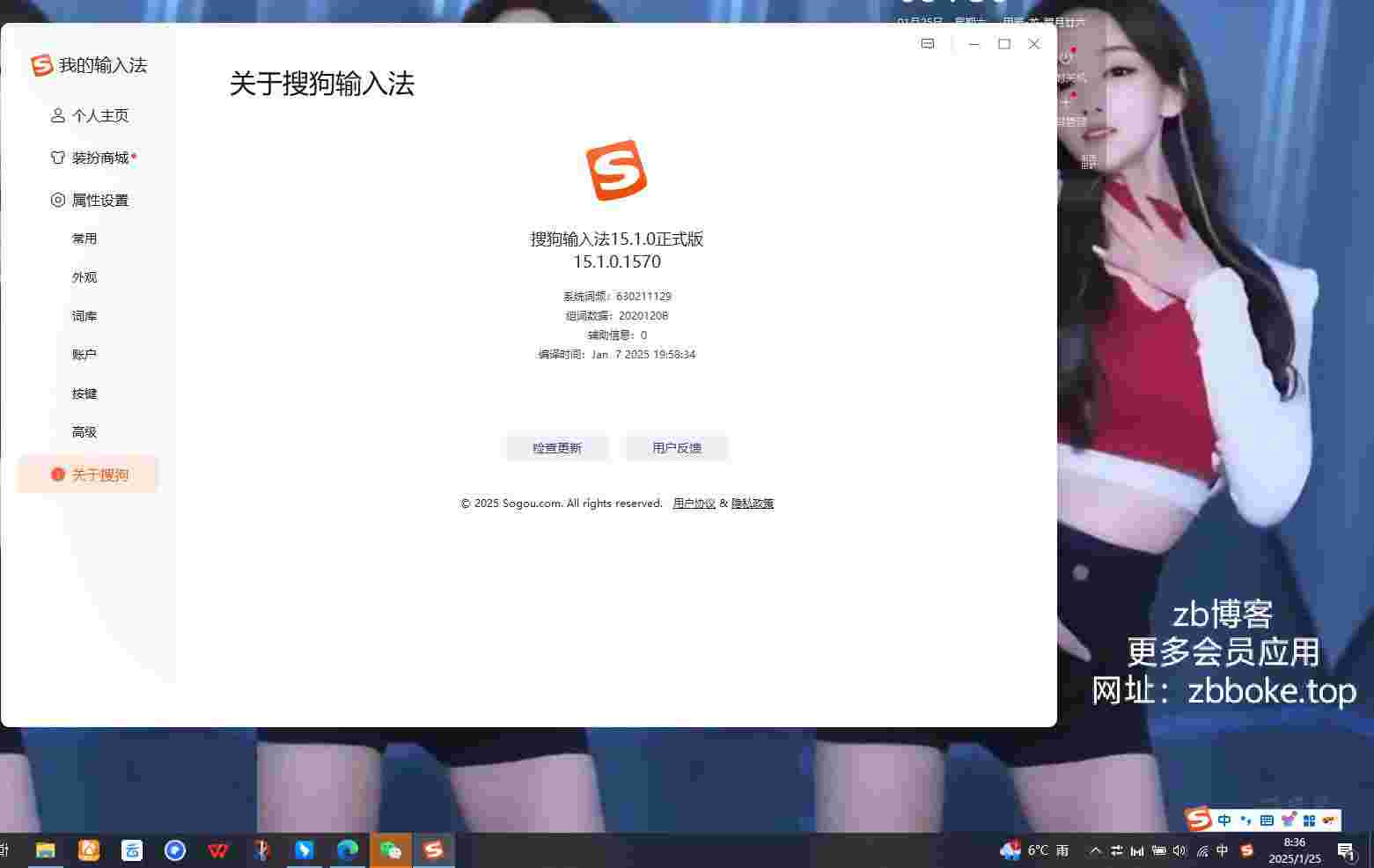Open the round blue browser taskbar icon
1374x868 pixels.
point(175,850)
